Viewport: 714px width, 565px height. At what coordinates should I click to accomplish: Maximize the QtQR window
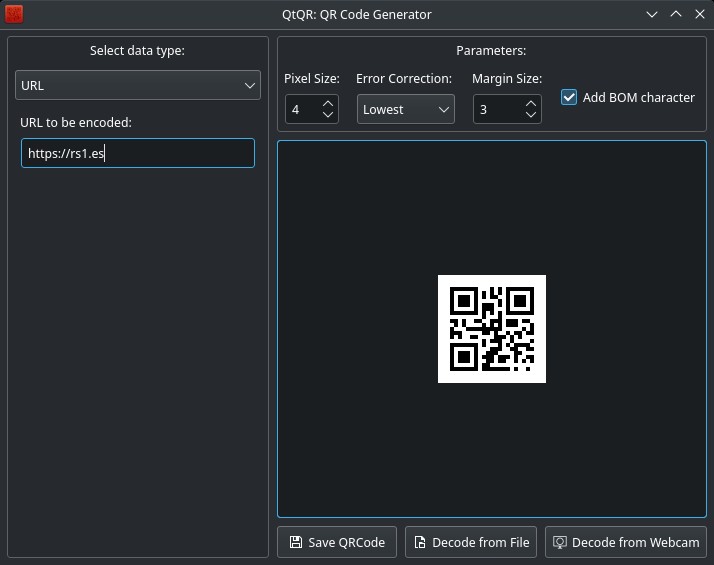(x=676, y=14)
